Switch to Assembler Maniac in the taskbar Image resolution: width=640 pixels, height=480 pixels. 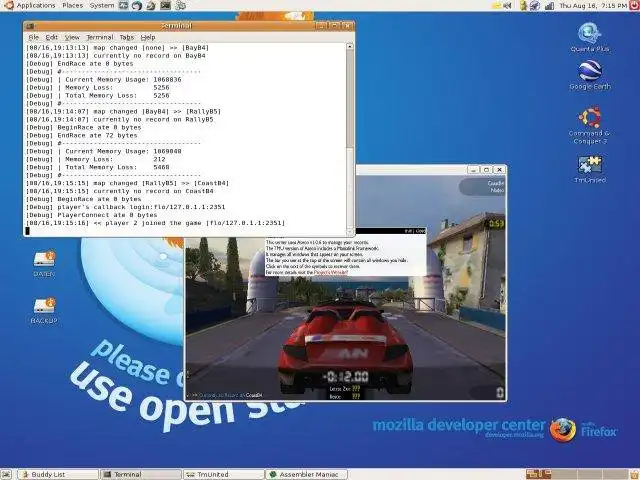[x=307, y=474]
